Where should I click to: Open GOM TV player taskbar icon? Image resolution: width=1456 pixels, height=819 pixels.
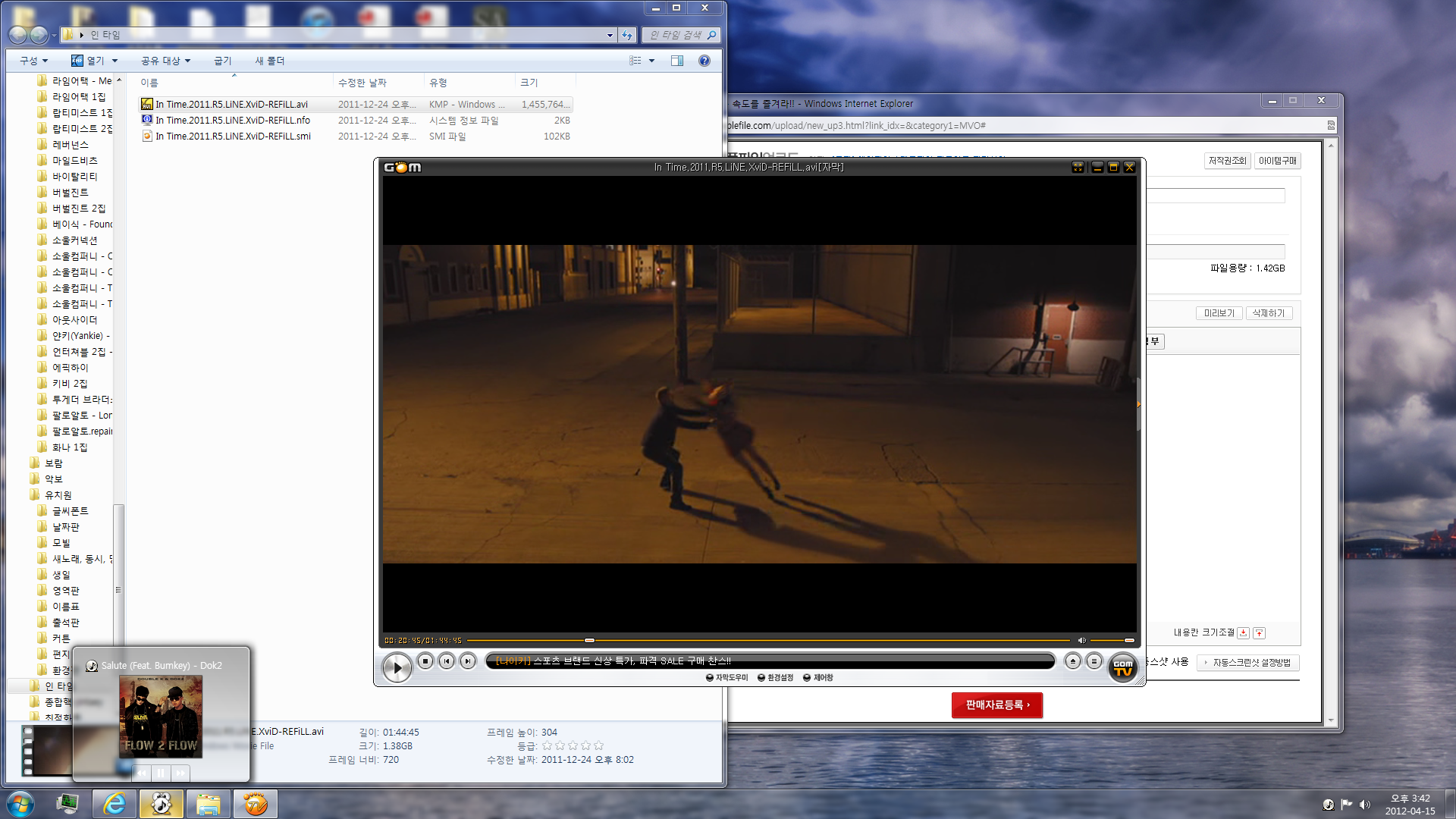click(255, 804)
